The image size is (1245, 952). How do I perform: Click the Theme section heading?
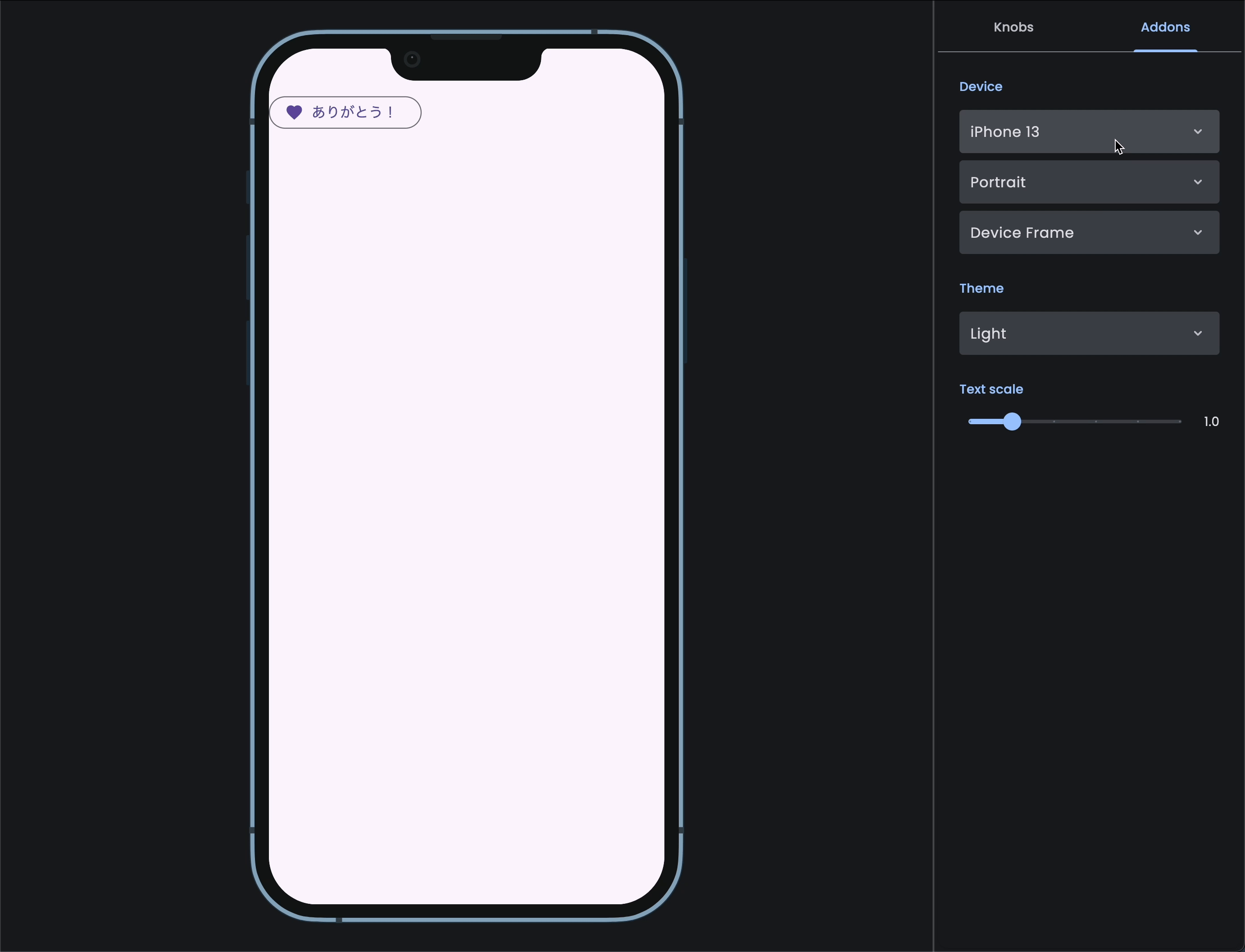click(x=981, y=288)
